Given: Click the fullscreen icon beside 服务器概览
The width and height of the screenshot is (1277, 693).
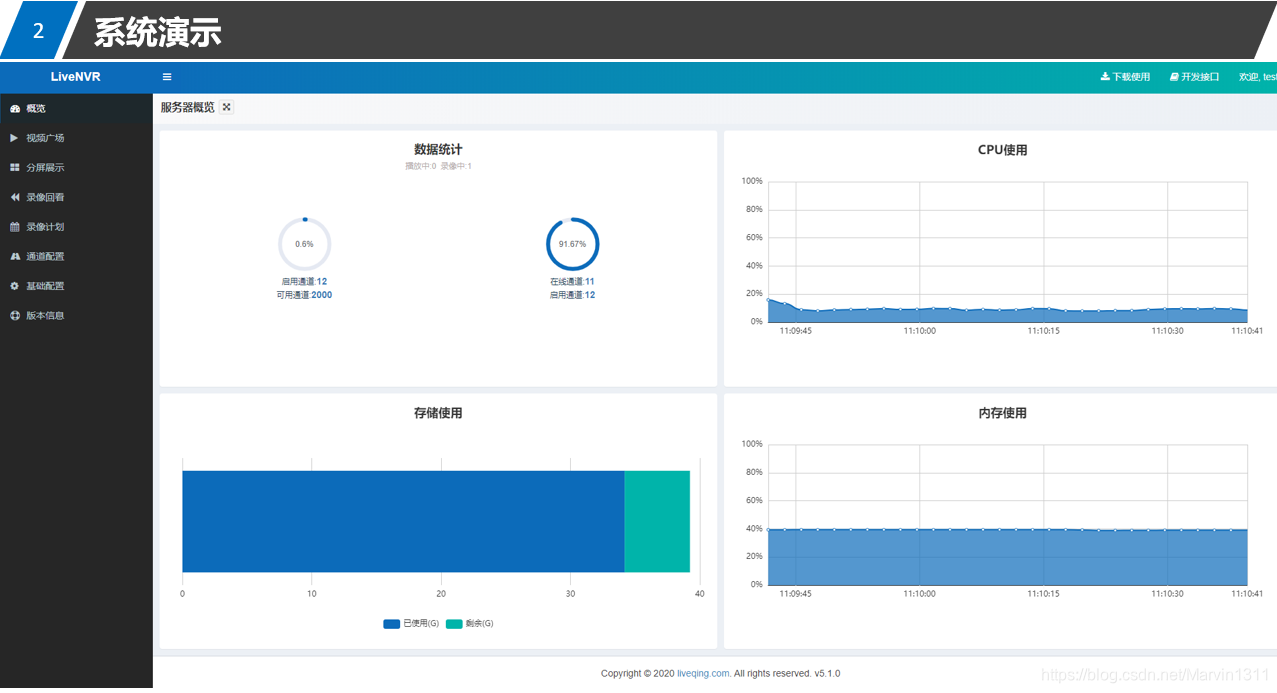Looking at the screenshot, I should pyautogui.click(x=227, y=107).
